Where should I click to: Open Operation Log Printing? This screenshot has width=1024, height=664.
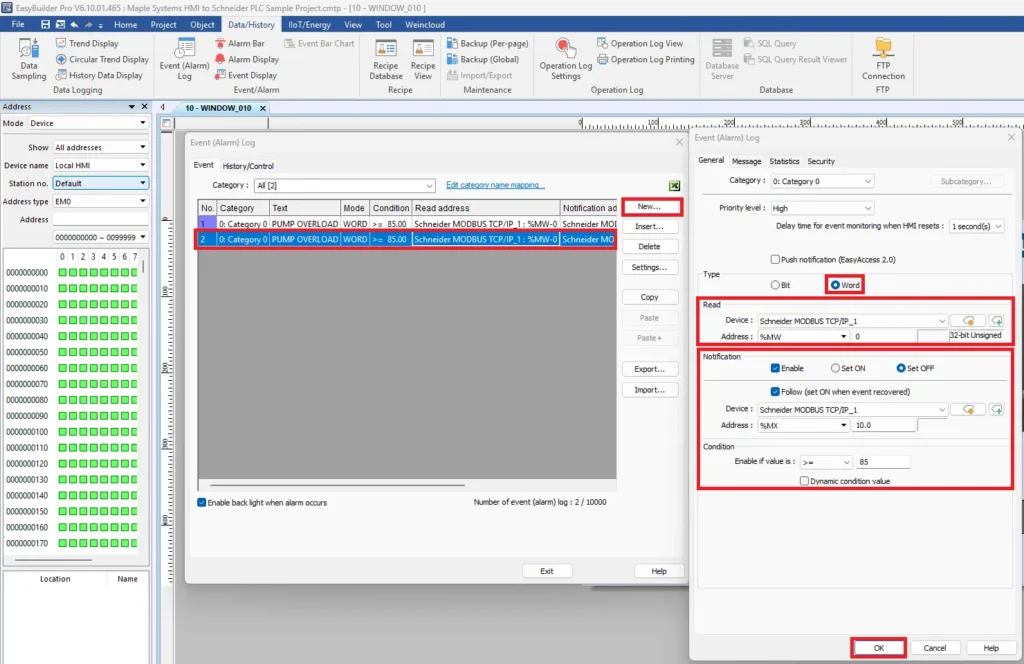coord(645,59)
